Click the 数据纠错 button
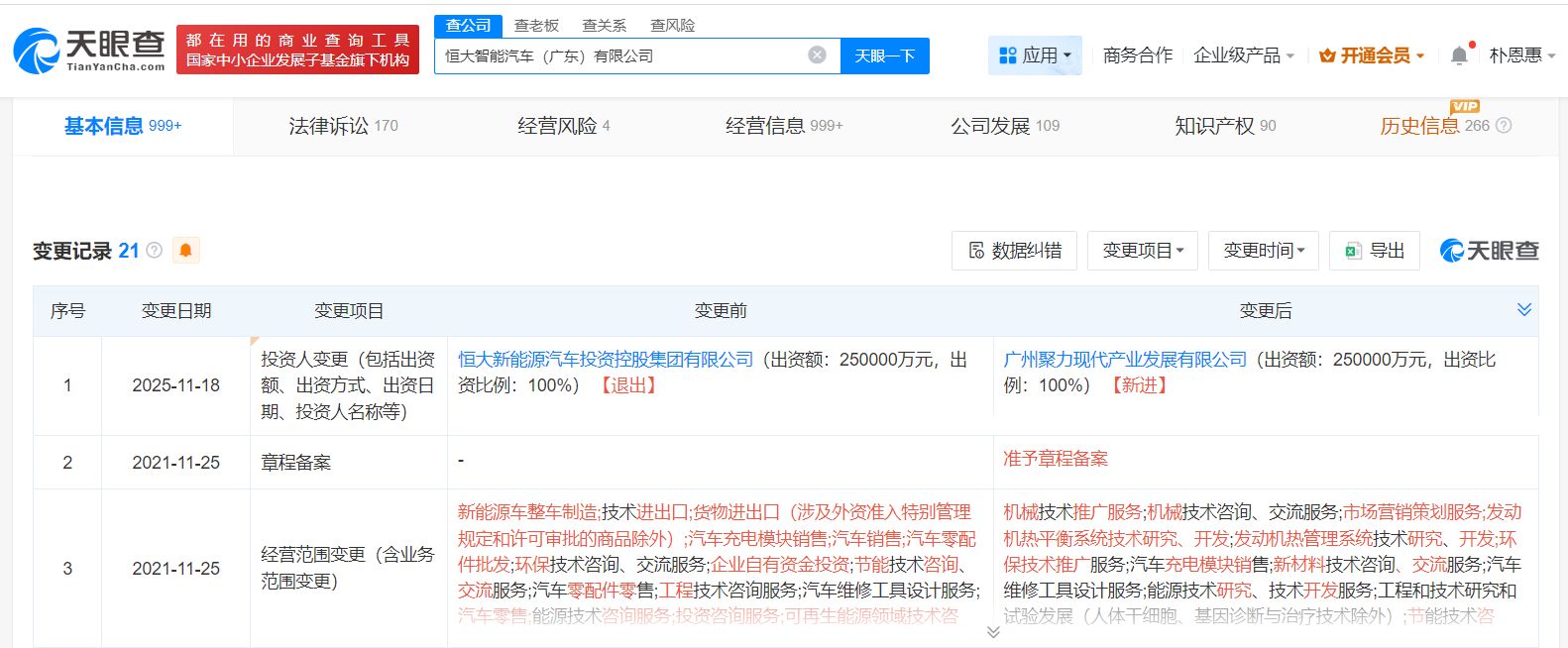 [1015, 251]
